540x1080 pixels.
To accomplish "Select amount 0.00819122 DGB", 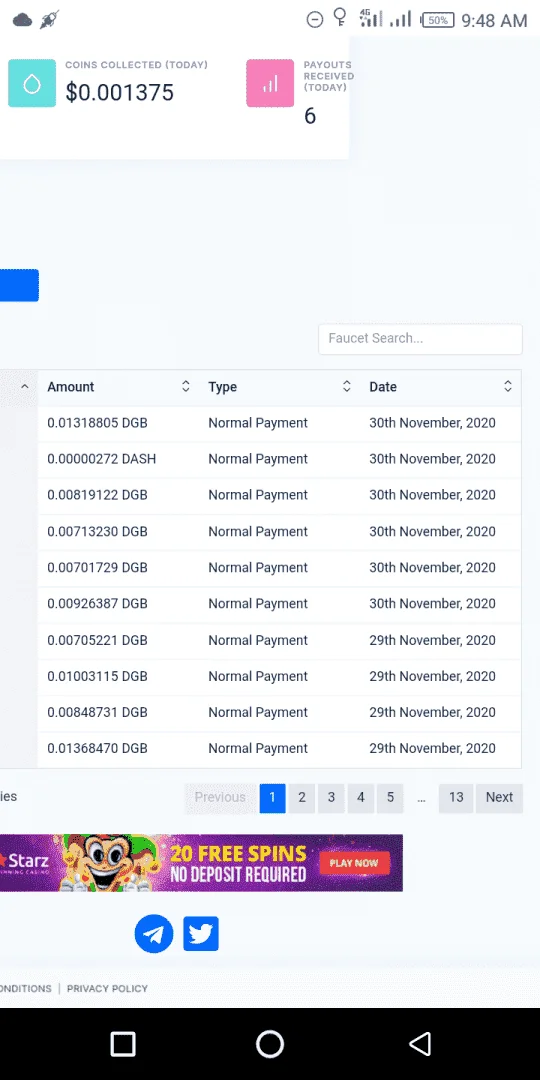I will [x=97, y=495].
